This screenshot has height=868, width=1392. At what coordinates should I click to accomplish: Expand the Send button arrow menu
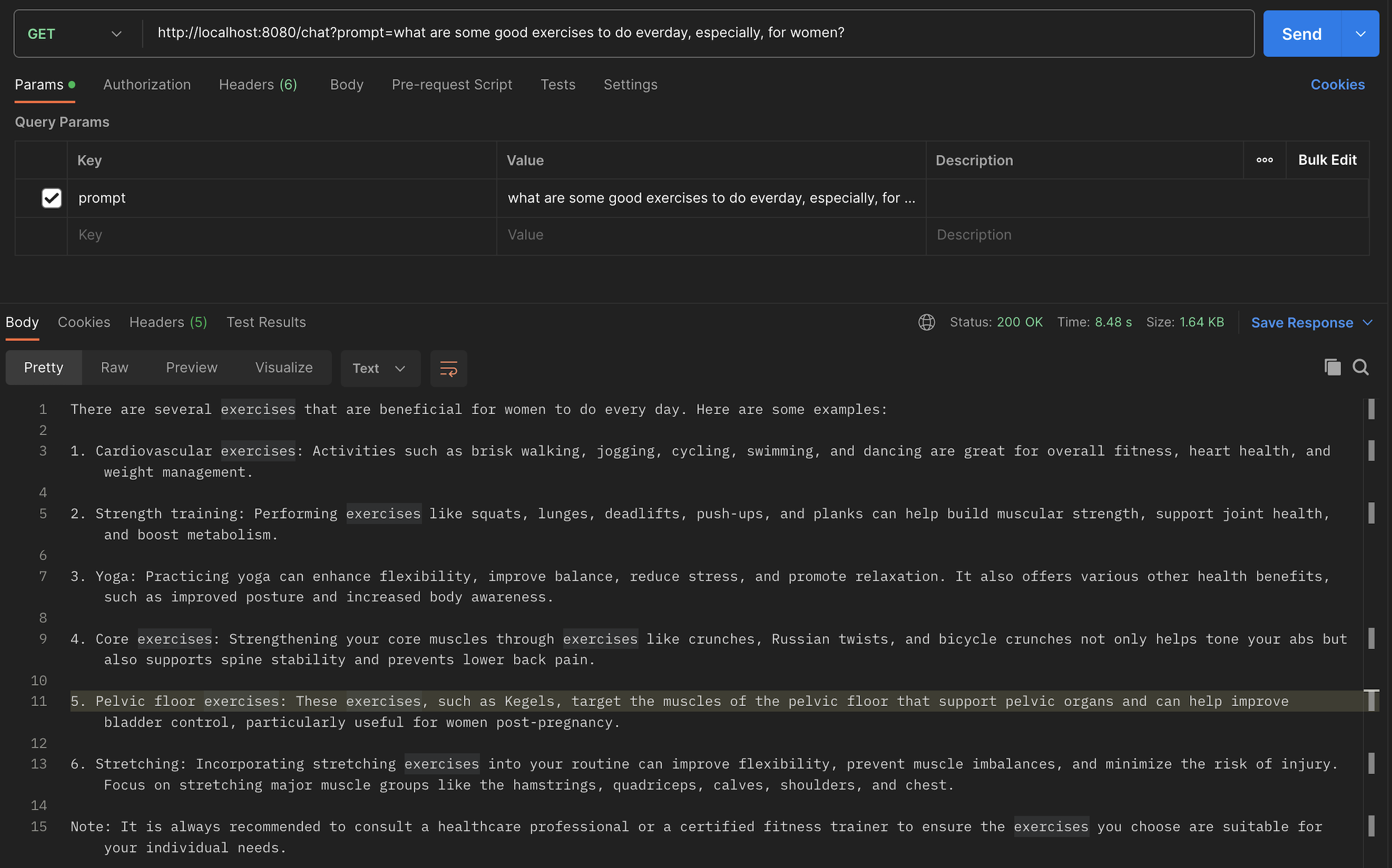[x=1360, y=34]
